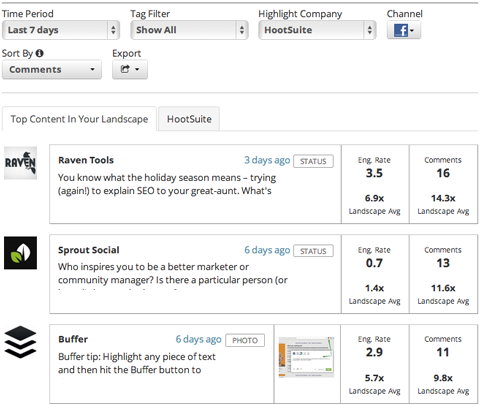Screen dimensions: 480x405
Task: Open the Sort By 'Comments' dropdown
Action: (52, 69)
